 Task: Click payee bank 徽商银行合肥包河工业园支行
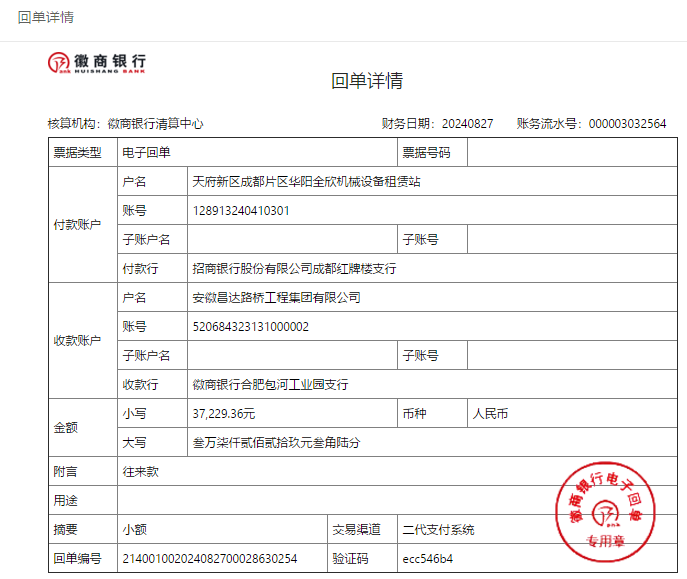point(270,385)
